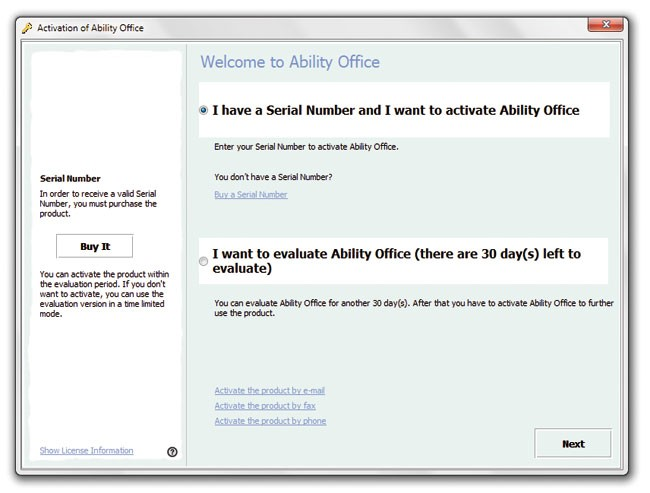Click the 'You don't have a Serial Number?' text

coord(273,177)
